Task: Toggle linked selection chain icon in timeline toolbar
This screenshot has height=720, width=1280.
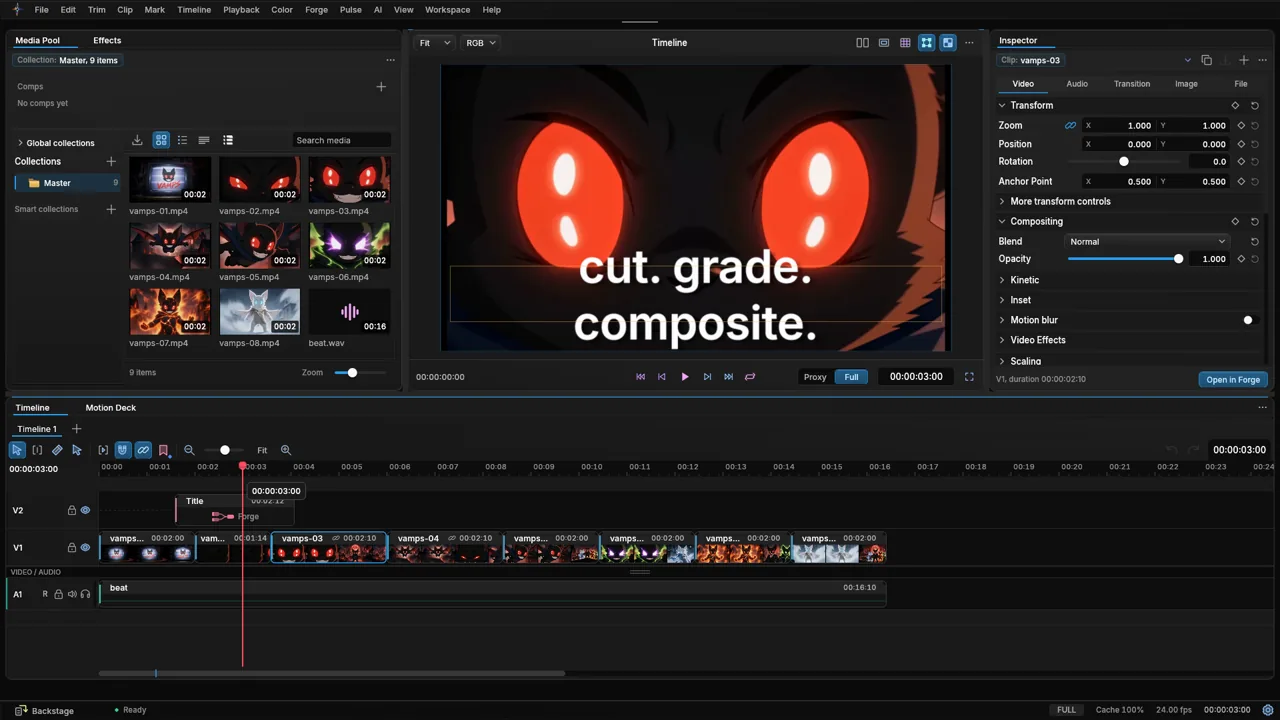Action: [x=143, y=450]
